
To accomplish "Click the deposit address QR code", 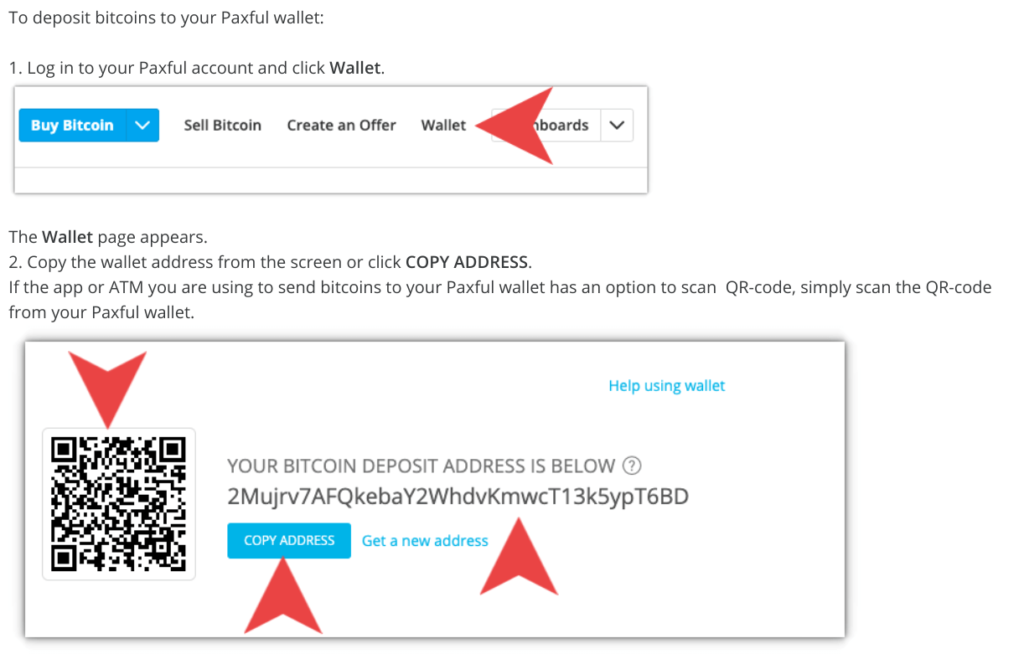I will coord(119,504).
